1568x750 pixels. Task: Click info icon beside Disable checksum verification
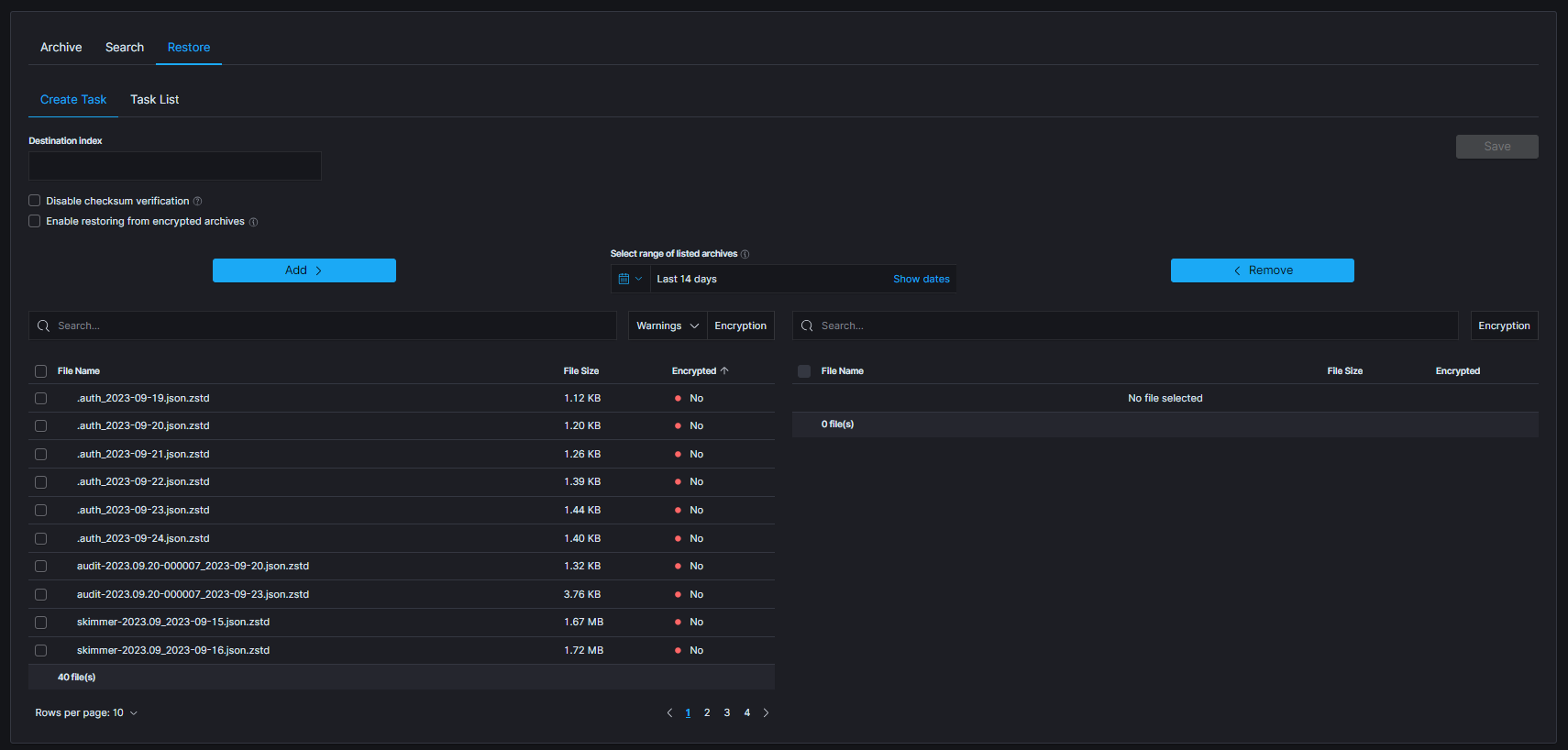click(x=197, y=202)
